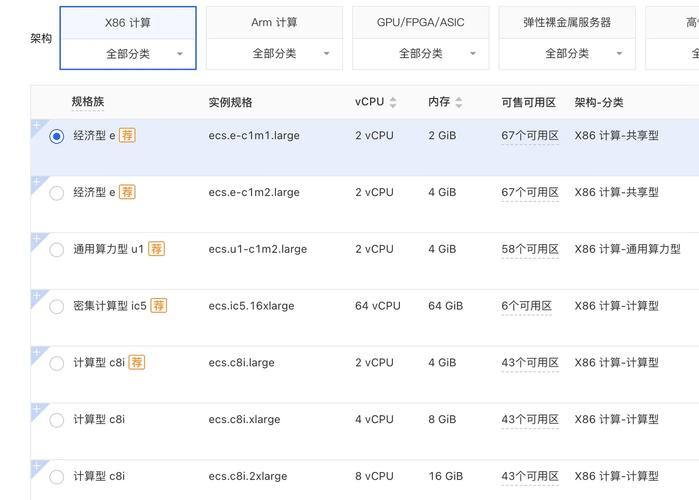
Task: Select the radio button for ecs.e-c1m2.large
Action: 57,193
